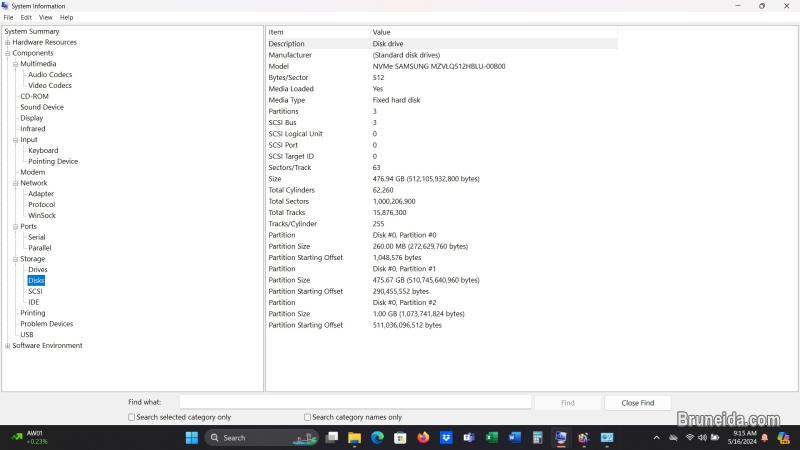Screen dimensions: 800x450
Task: Open Excel from the taskbar
Action: [492, 438]
